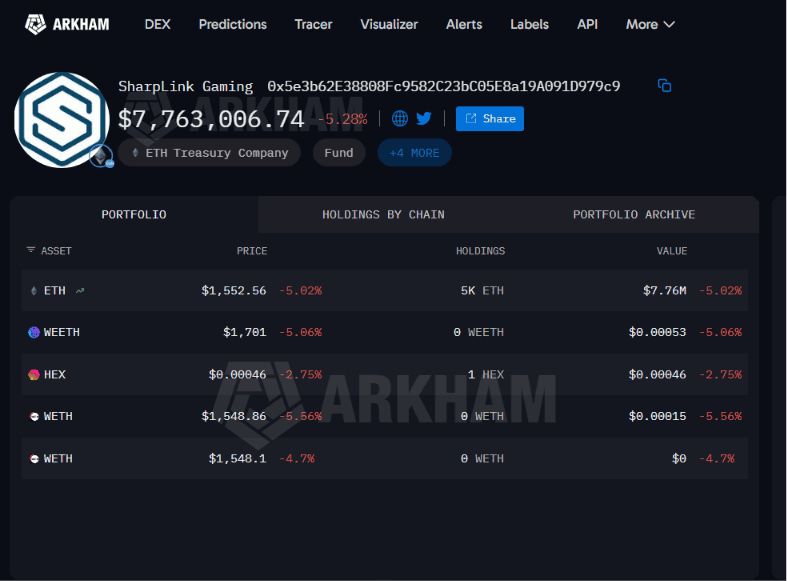Open the Twitter bird icon
The width and height of the screenshot is (787, 581).
tap(424, 118)
